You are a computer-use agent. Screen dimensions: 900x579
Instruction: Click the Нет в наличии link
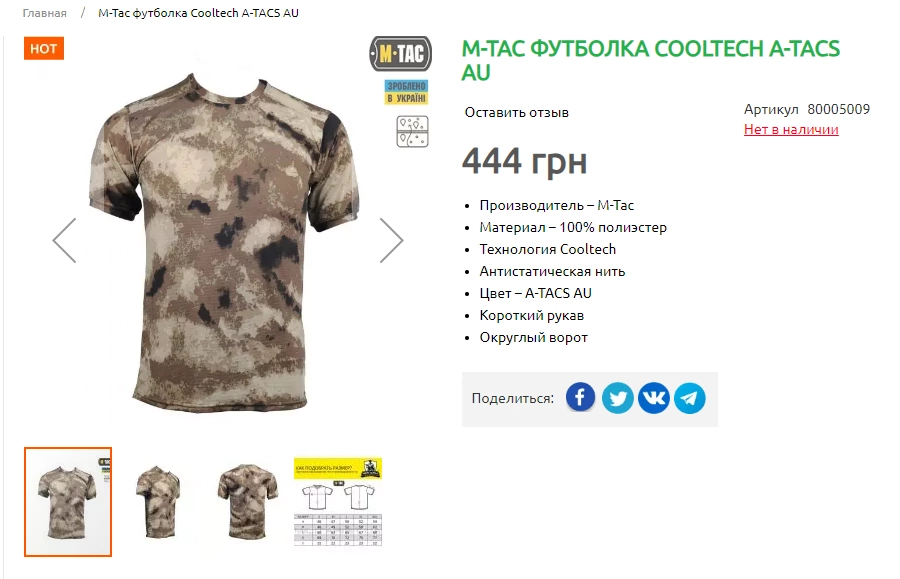[791, 130]
